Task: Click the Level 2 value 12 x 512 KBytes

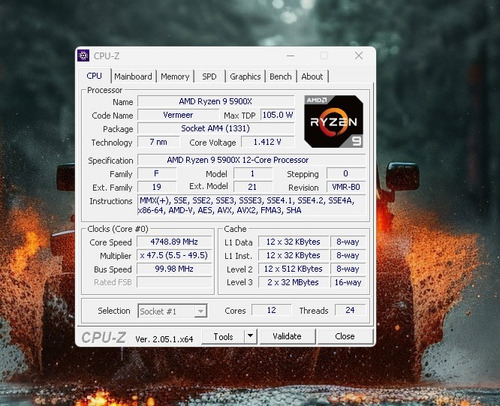Action: [293, 269]
